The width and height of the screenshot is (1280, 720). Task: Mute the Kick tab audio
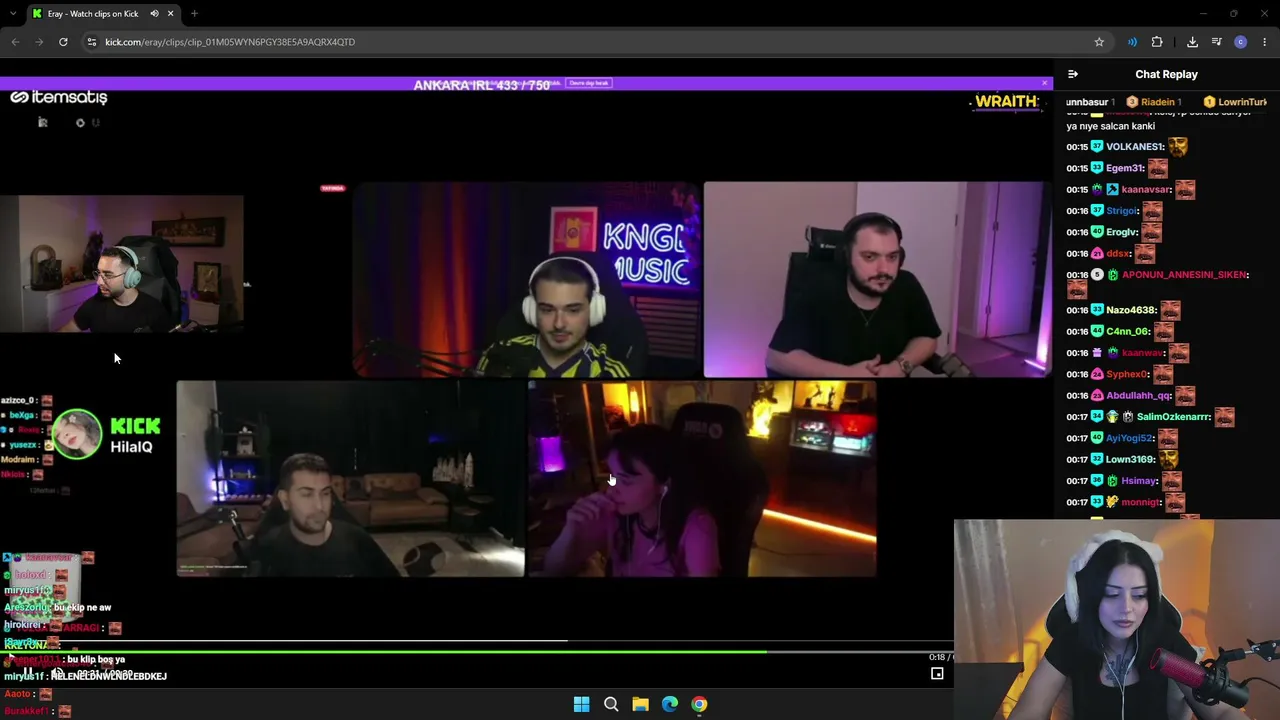click(x=154, y=14)
